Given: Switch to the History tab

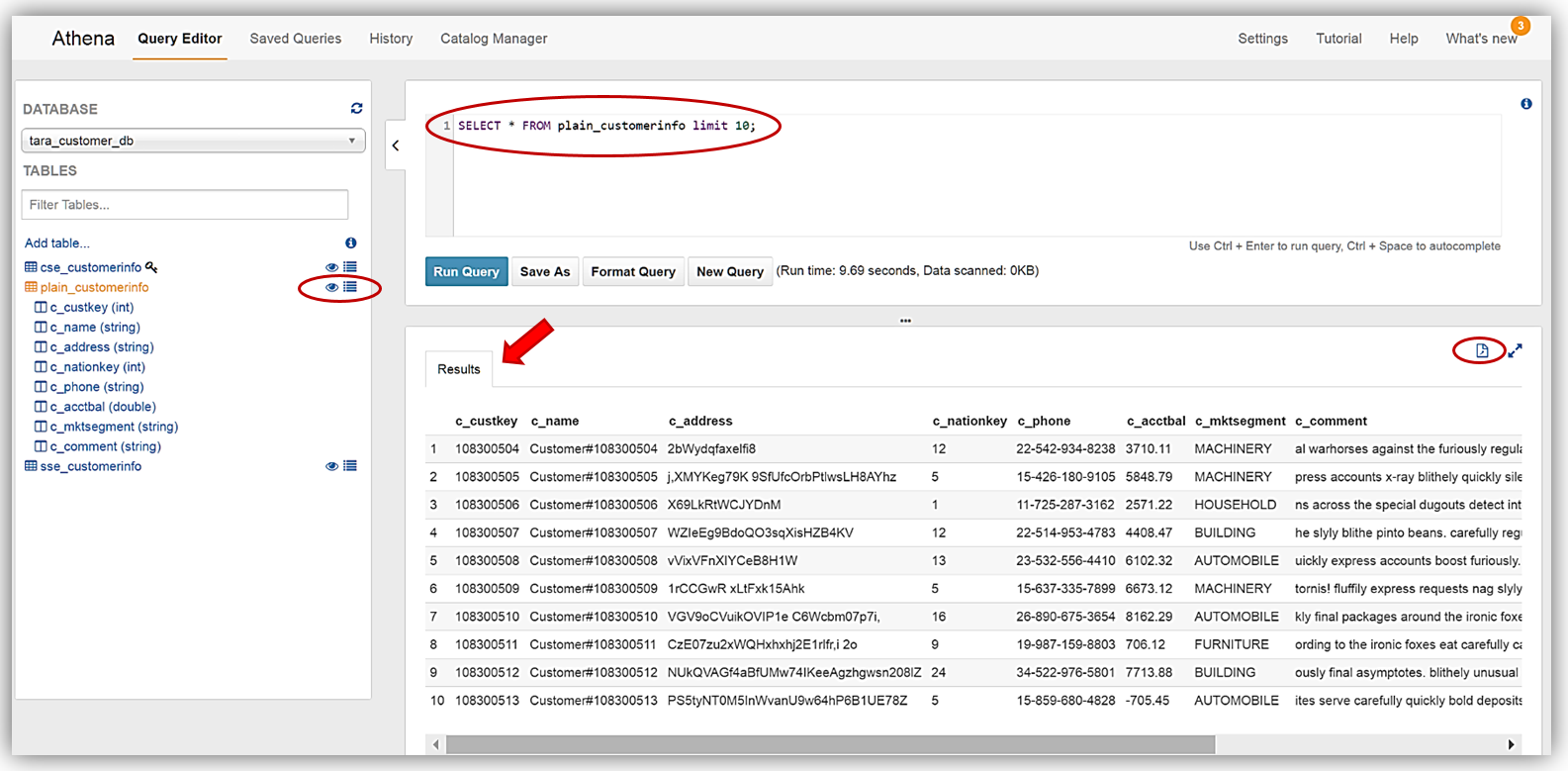Looking at the screenshot, I should click(391, 39).
